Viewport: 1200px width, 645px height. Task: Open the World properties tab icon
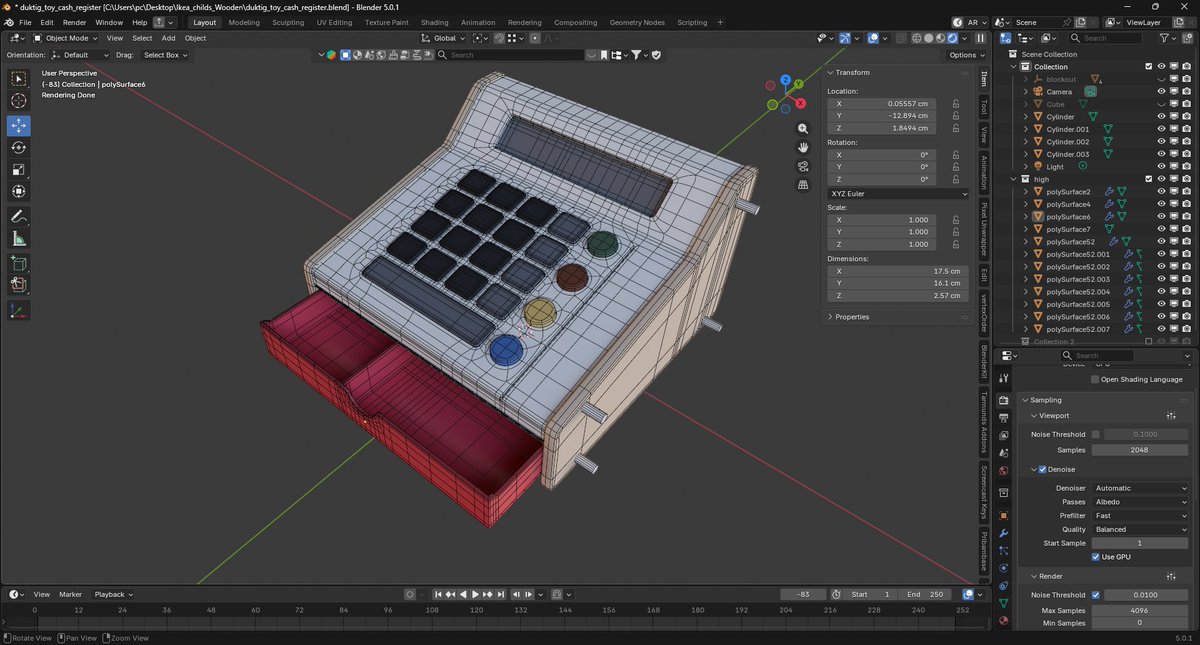pos(1004,470)
